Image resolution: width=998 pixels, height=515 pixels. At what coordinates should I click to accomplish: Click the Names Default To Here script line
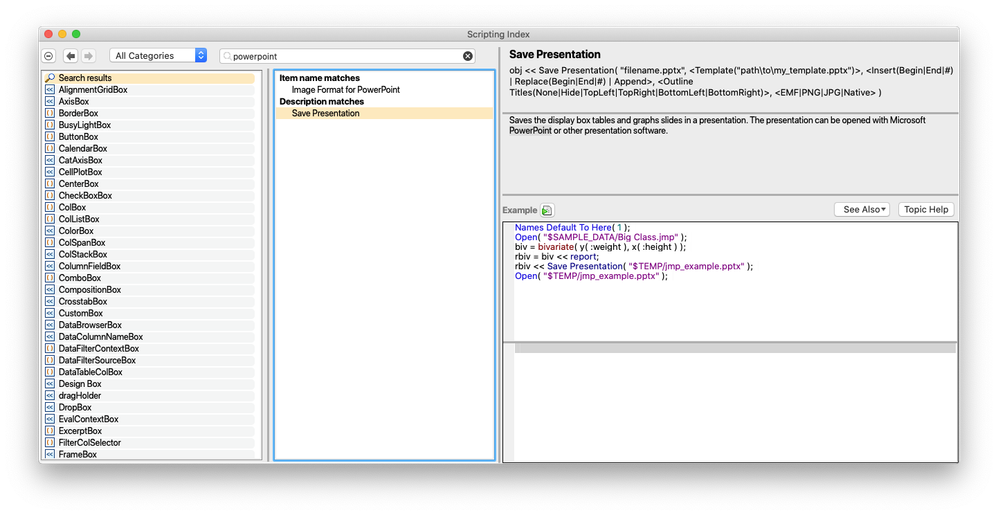point(572,227)
